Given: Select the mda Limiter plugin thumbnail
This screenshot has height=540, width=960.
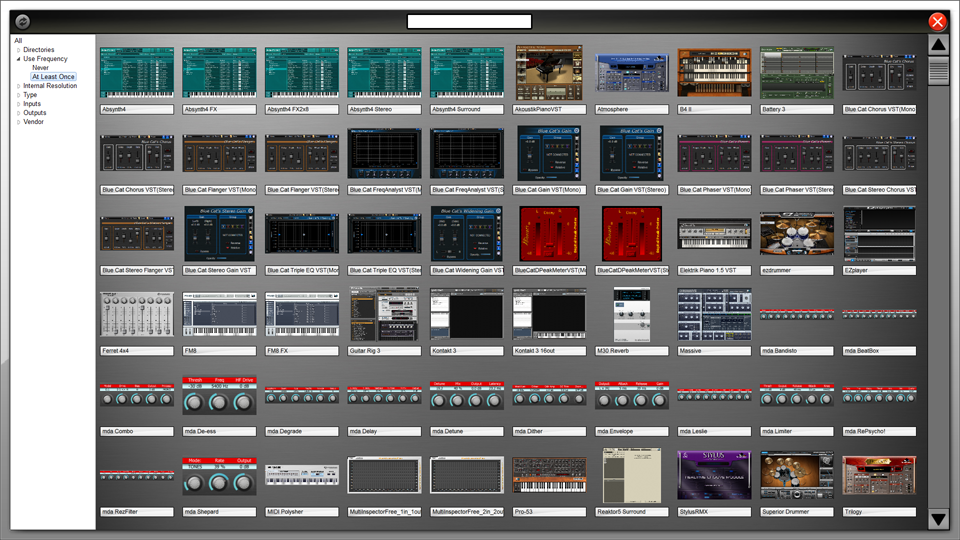Looking at the screenshot, I should (797, 396).
